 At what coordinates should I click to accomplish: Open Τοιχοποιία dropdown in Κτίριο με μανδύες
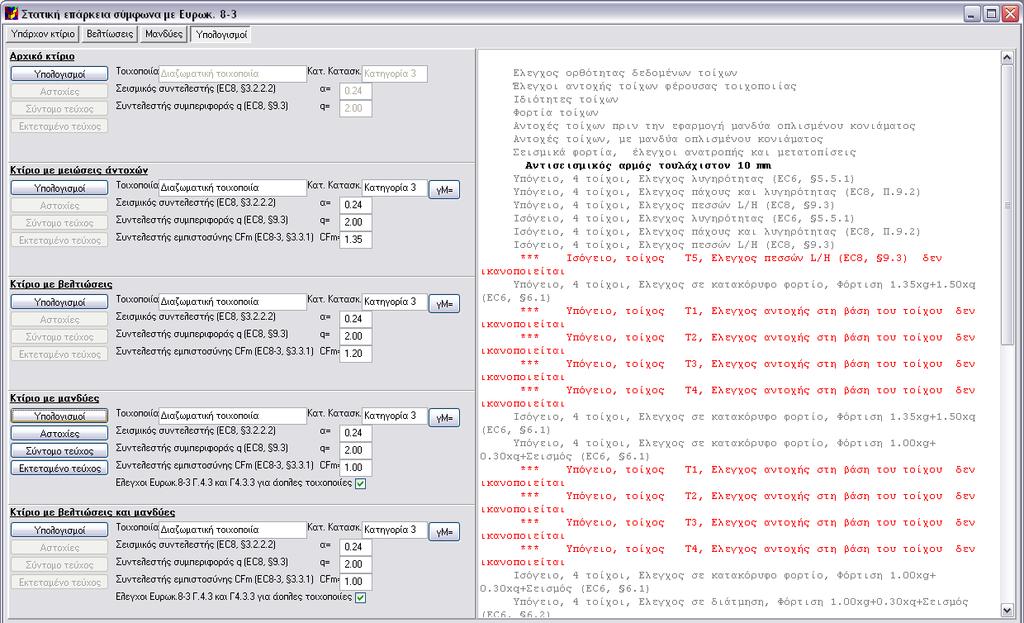pos(232,415)
